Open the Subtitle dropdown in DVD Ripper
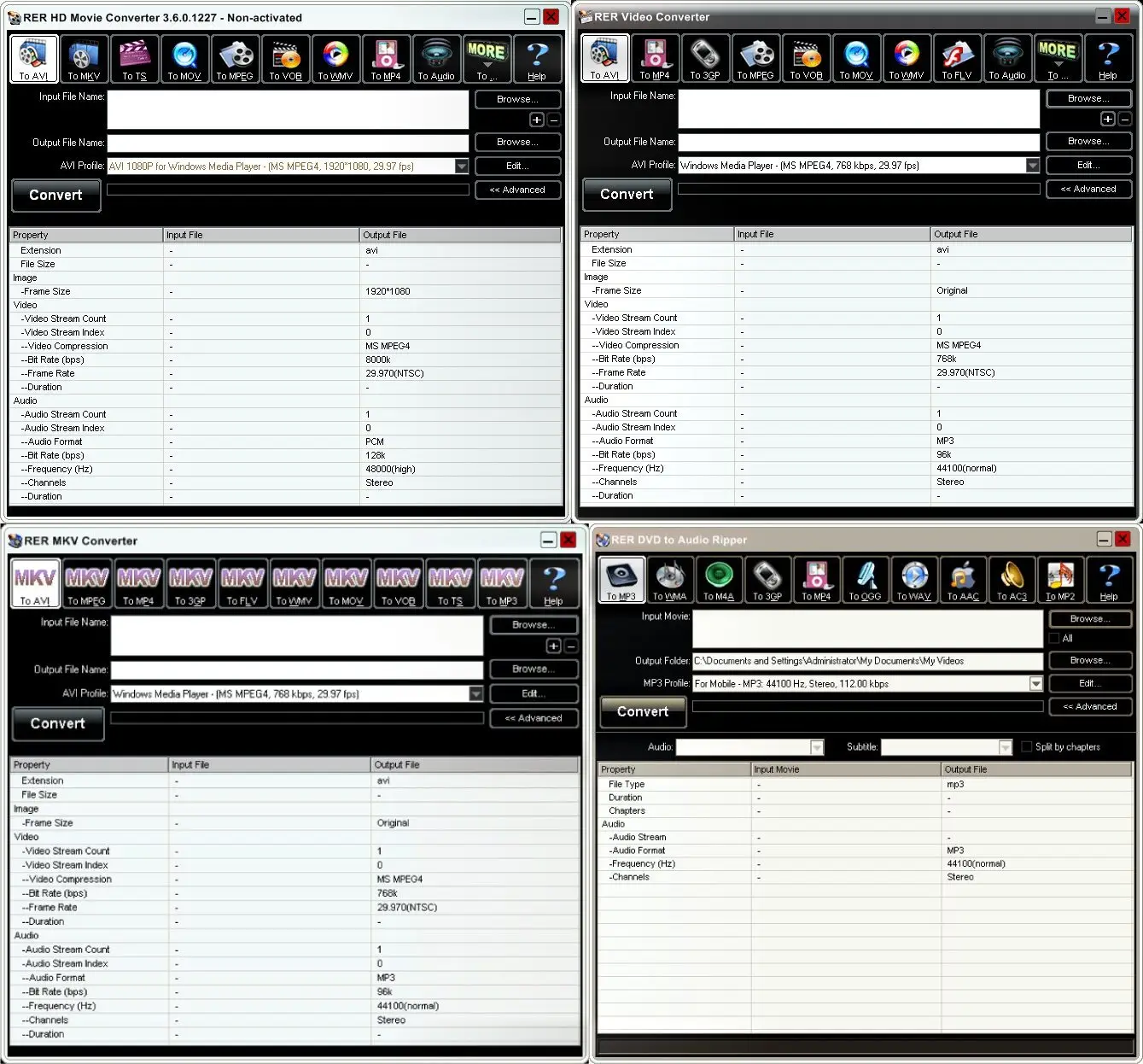This screenshot has height=1064, width=1143. pos(1005,747)
